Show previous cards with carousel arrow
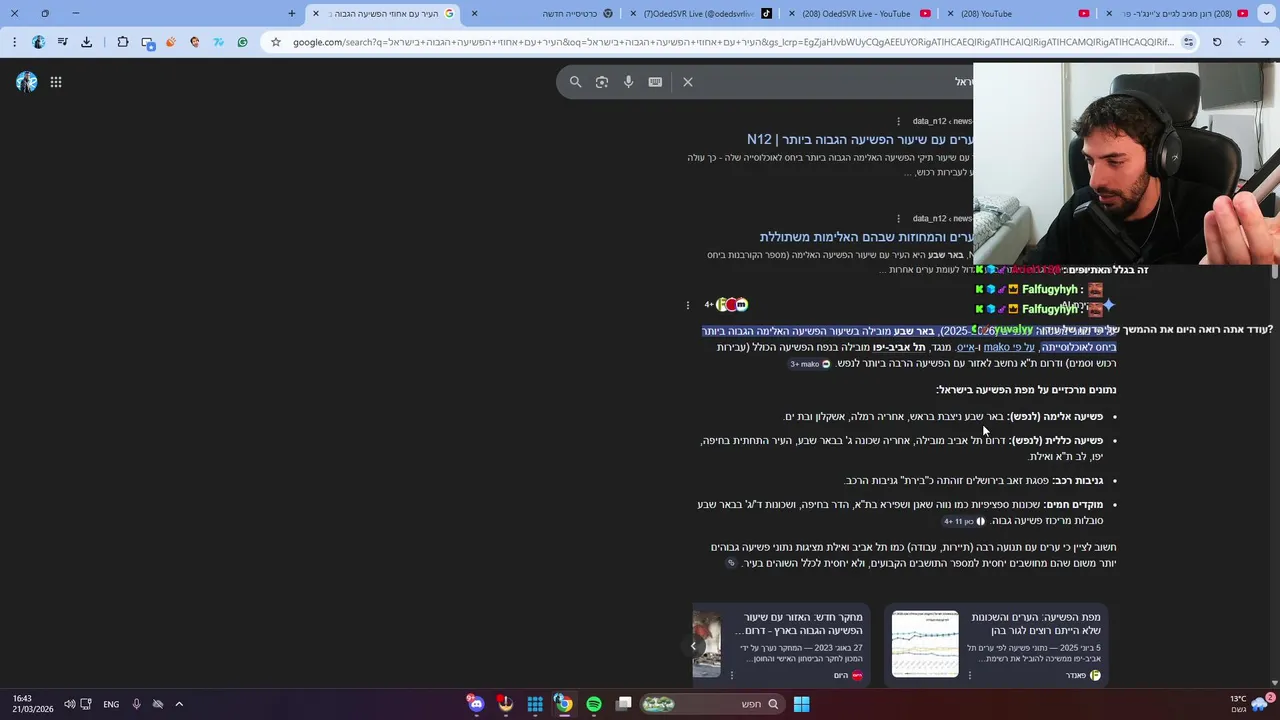Screen dimensions: 1280x720 (693, 646)
